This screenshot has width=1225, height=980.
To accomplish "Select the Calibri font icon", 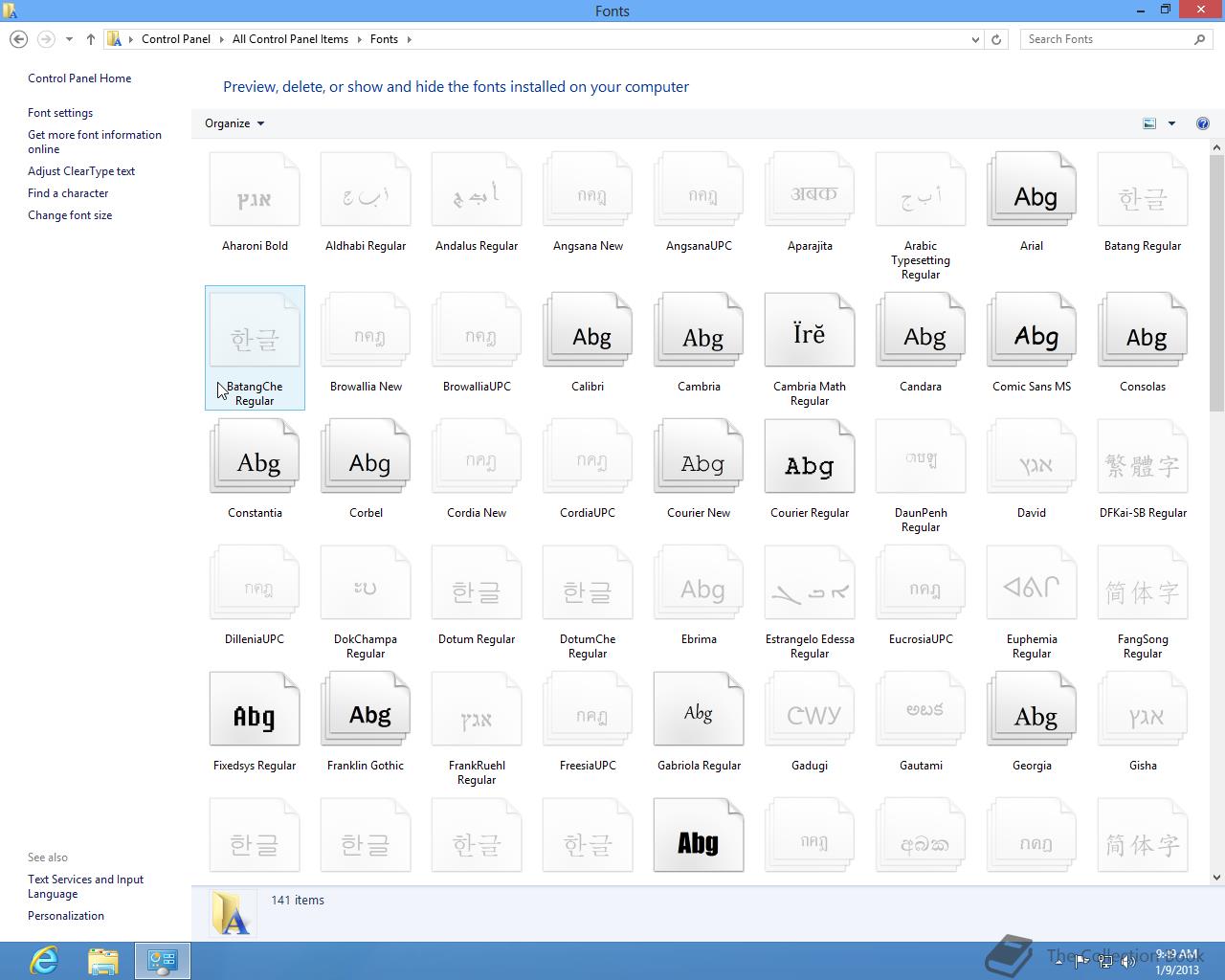I will click(588, 330).
